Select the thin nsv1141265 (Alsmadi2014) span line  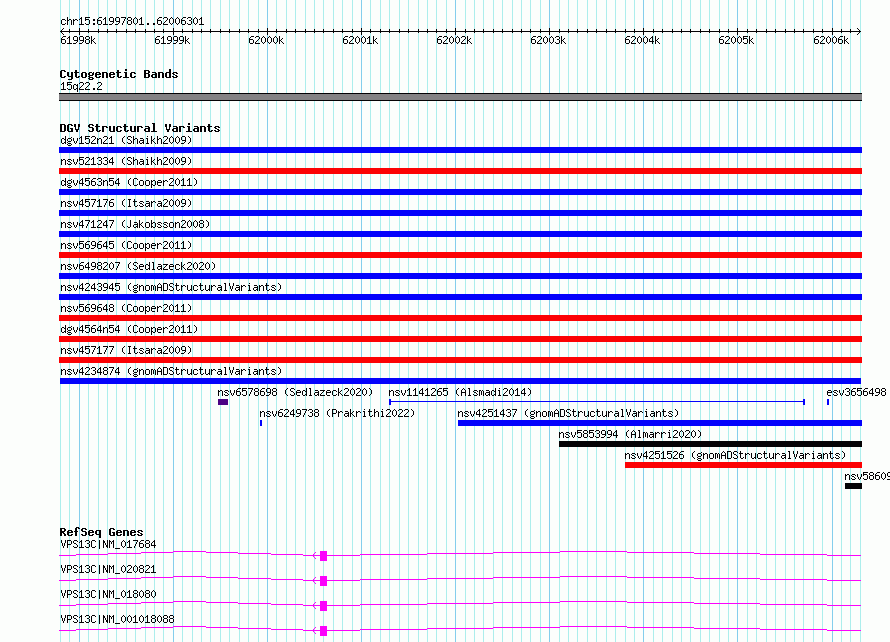pos(597,402)
